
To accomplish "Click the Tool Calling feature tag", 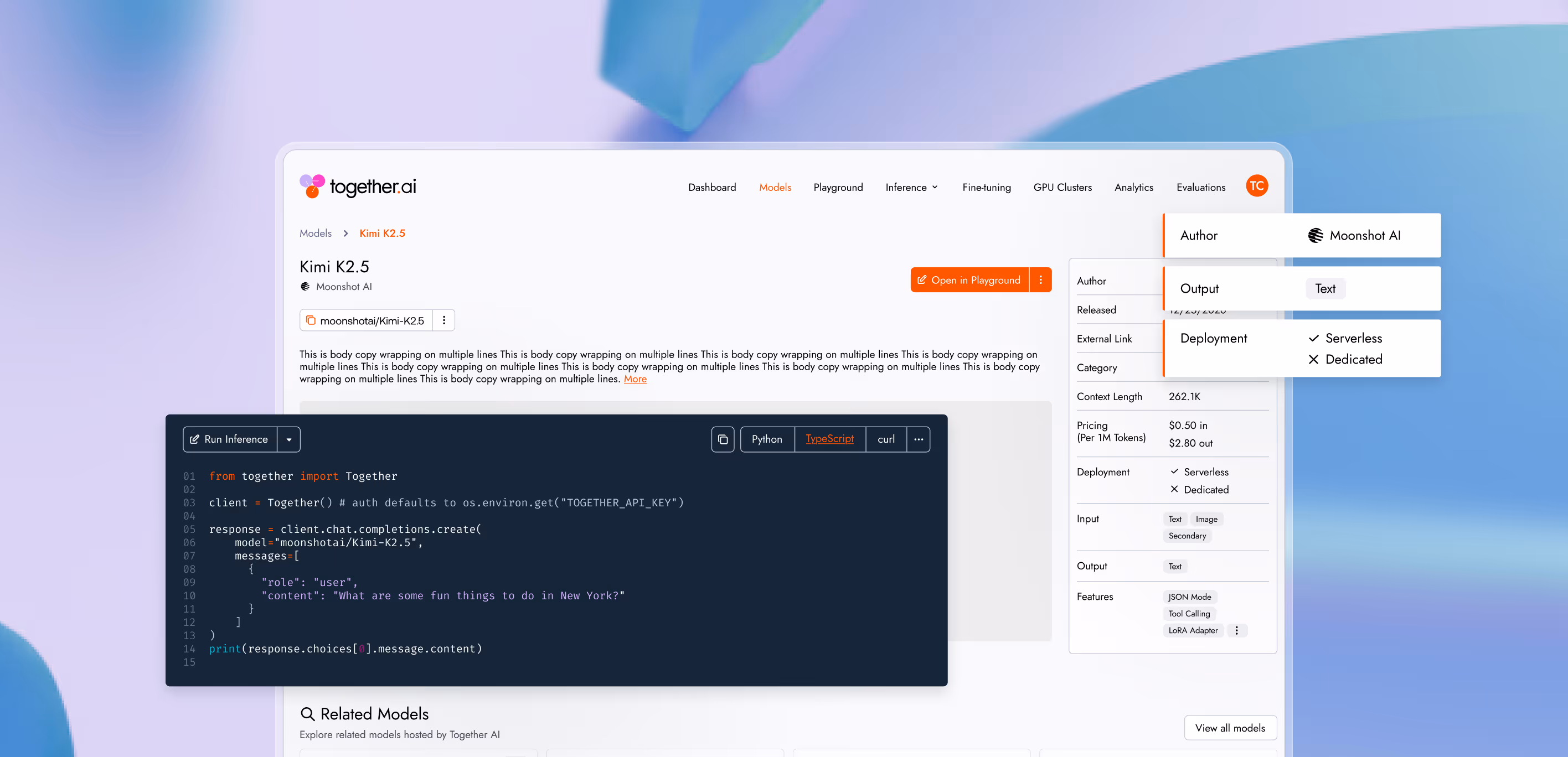I will coord(1189,613).
